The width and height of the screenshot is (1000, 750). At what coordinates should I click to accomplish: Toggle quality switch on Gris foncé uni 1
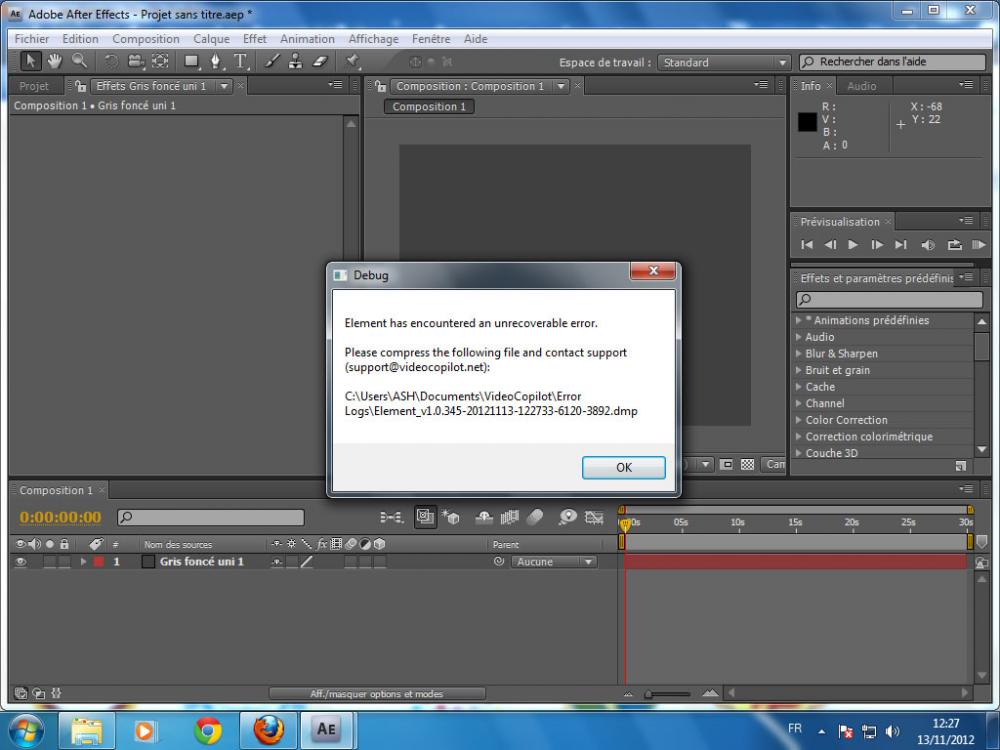tap(307, 562)
